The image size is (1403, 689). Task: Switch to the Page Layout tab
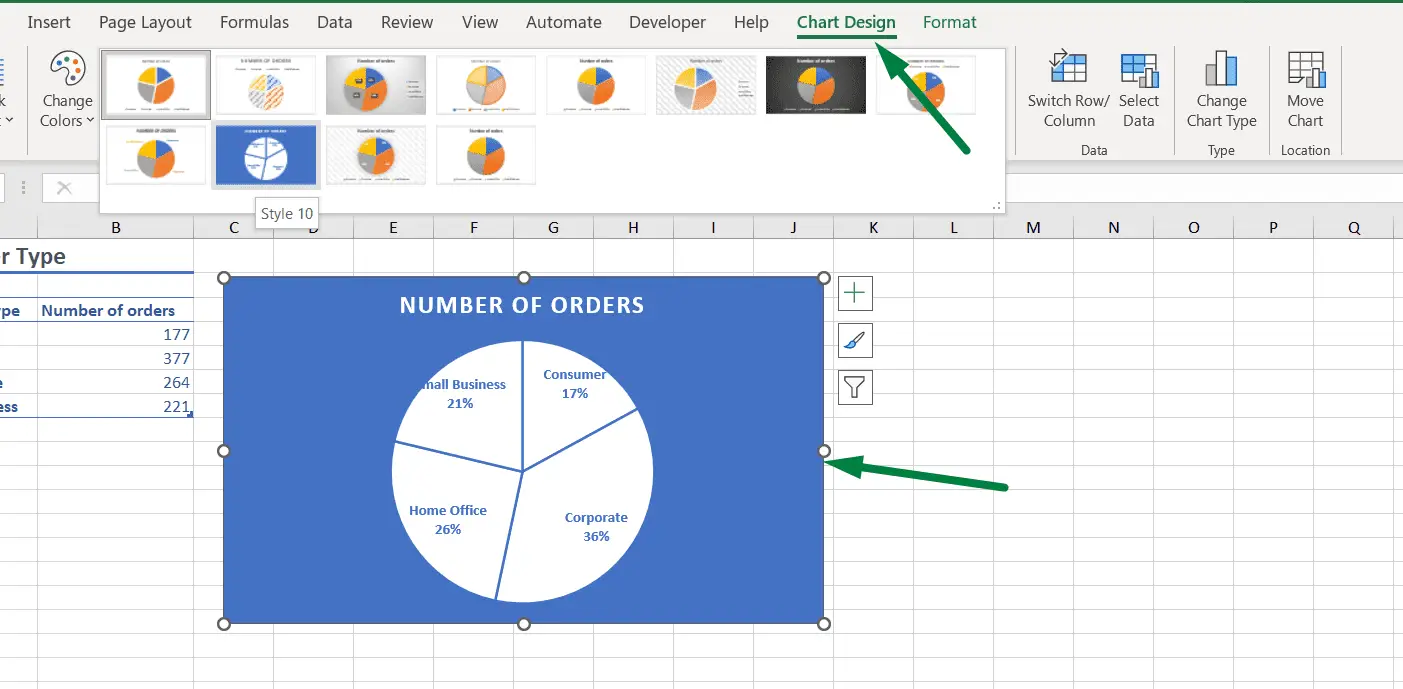pyautogui.click(x=145, y=22)
